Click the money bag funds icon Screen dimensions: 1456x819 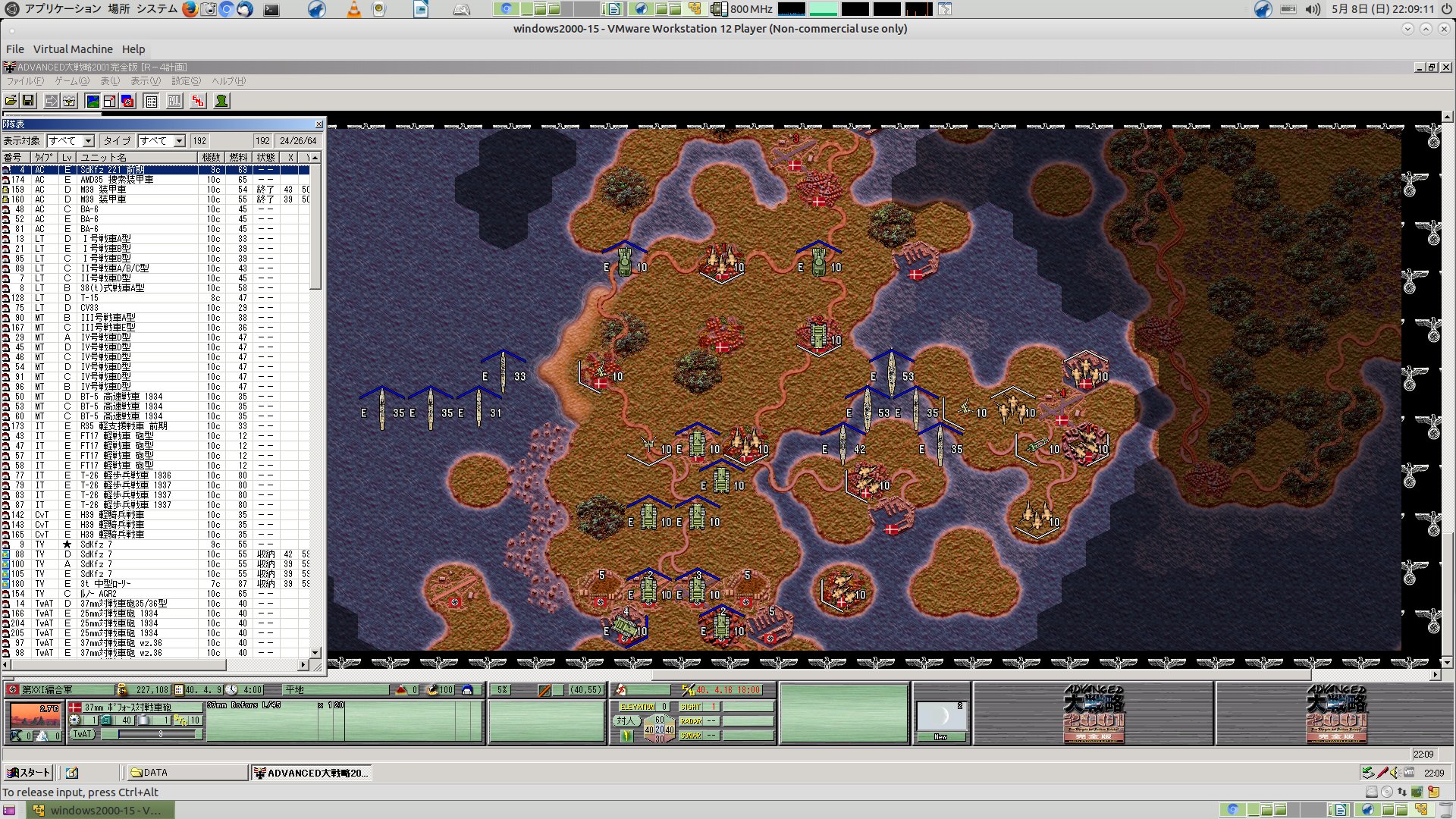tap(122, 690)
